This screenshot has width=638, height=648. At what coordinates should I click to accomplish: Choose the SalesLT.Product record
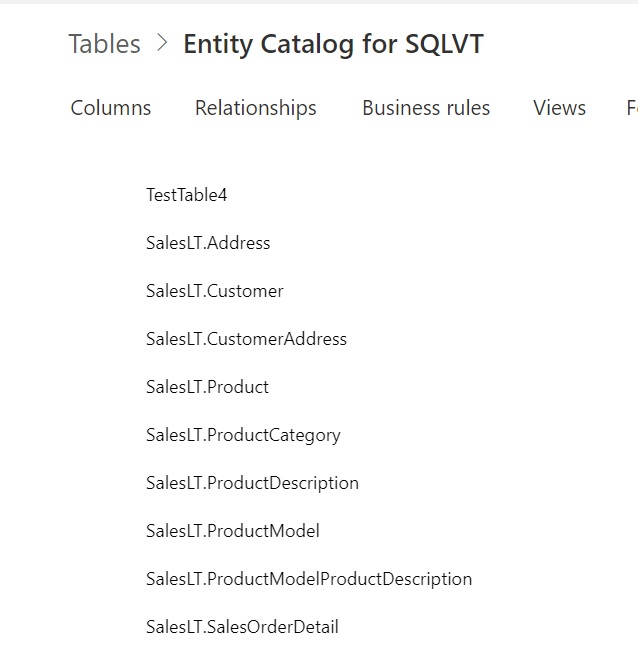(x=207, y=387)
